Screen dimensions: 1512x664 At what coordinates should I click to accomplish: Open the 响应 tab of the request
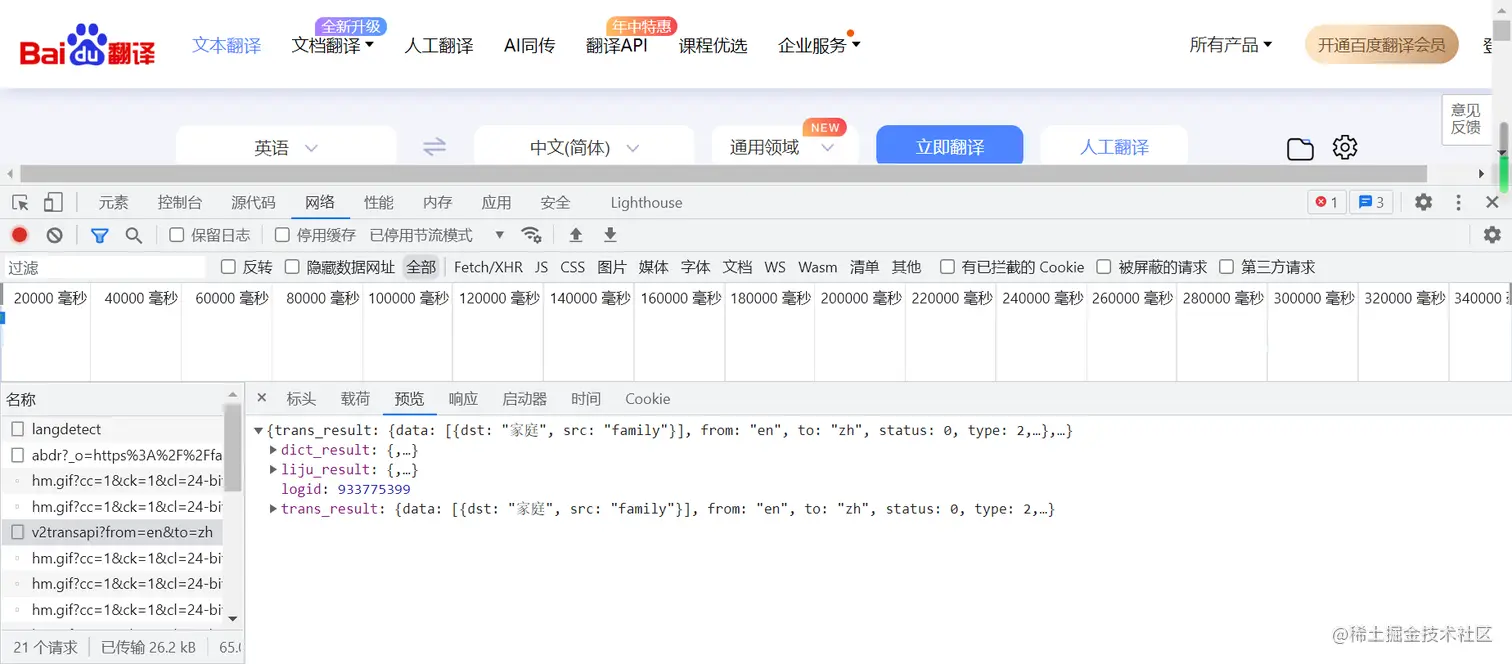463,398
